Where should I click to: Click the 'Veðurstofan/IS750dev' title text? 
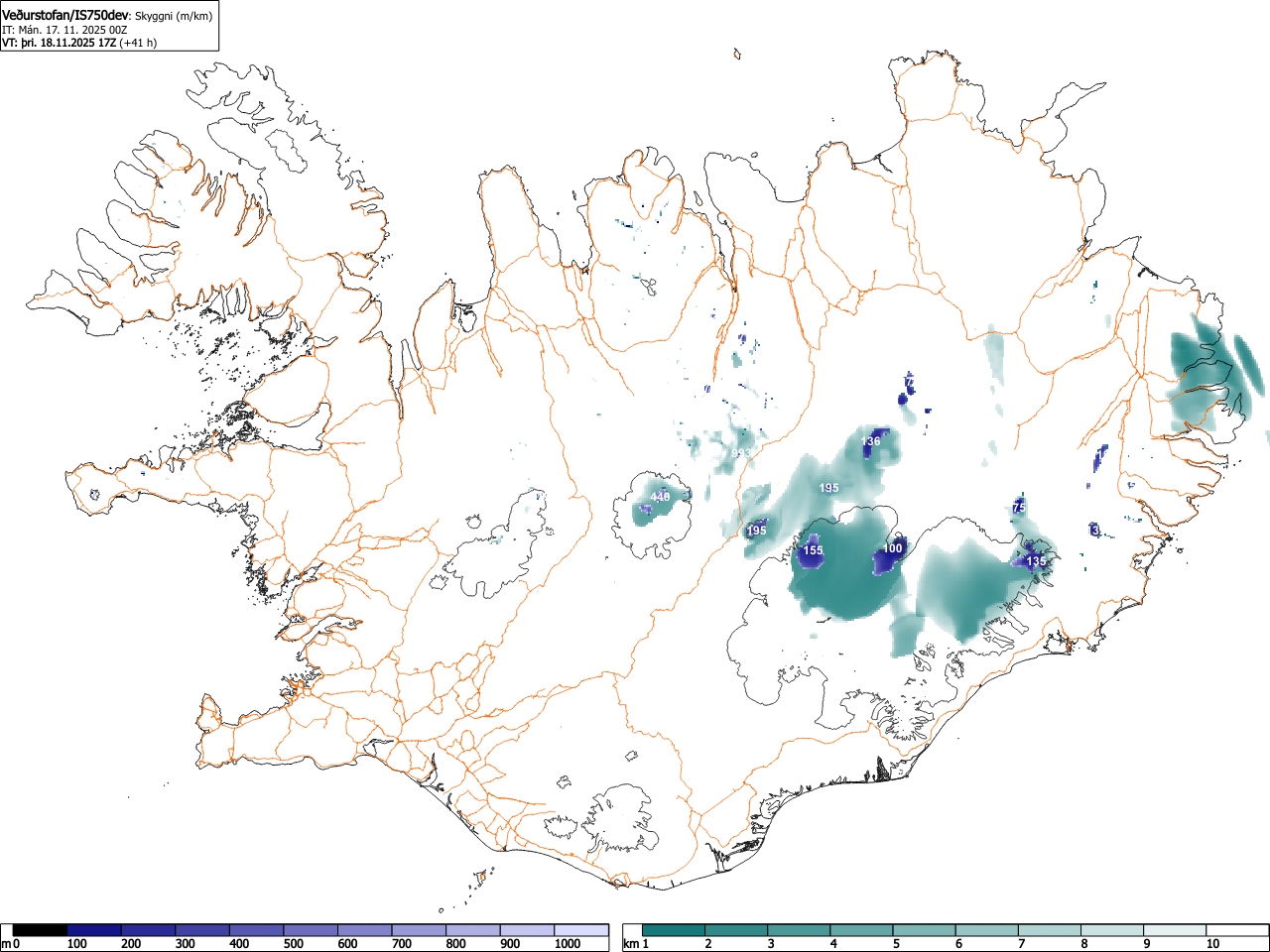[x=66, y=16]
